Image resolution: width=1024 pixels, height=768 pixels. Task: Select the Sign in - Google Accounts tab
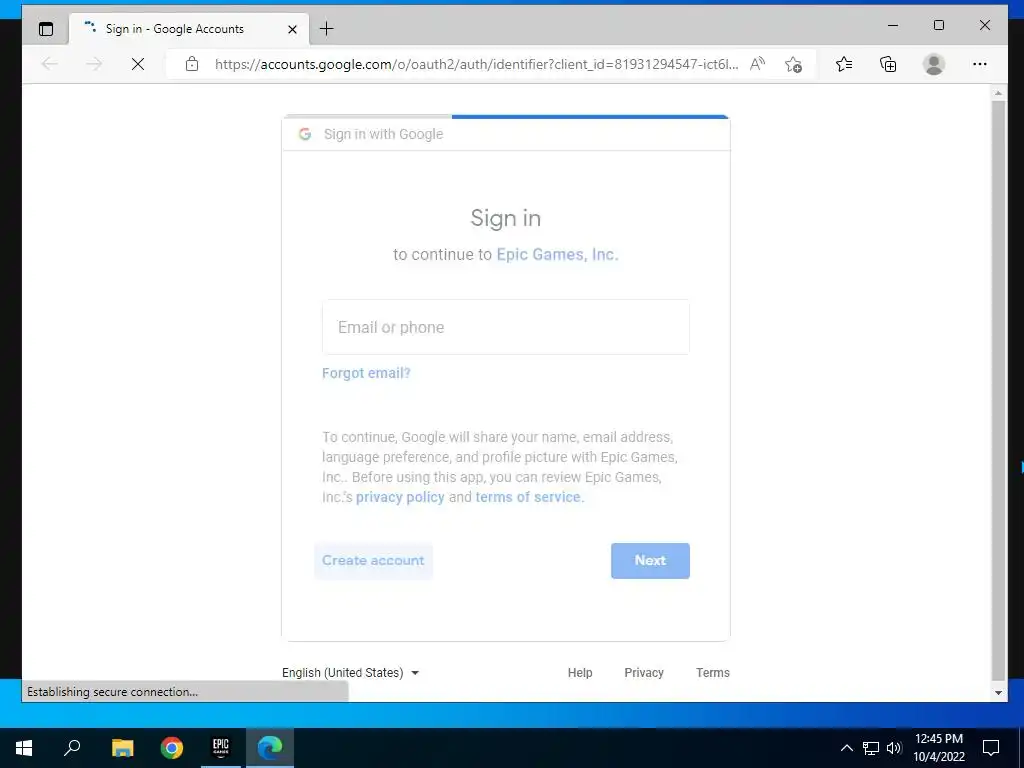point(189,29)
